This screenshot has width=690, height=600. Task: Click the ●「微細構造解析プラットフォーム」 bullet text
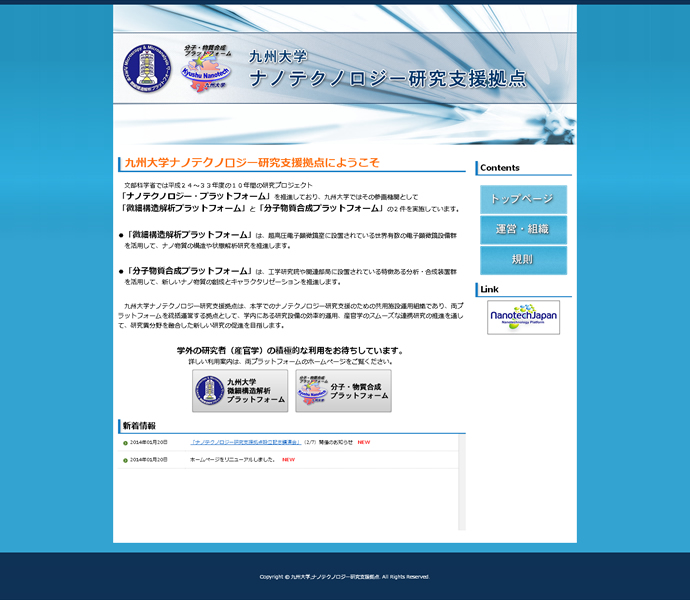185,235
